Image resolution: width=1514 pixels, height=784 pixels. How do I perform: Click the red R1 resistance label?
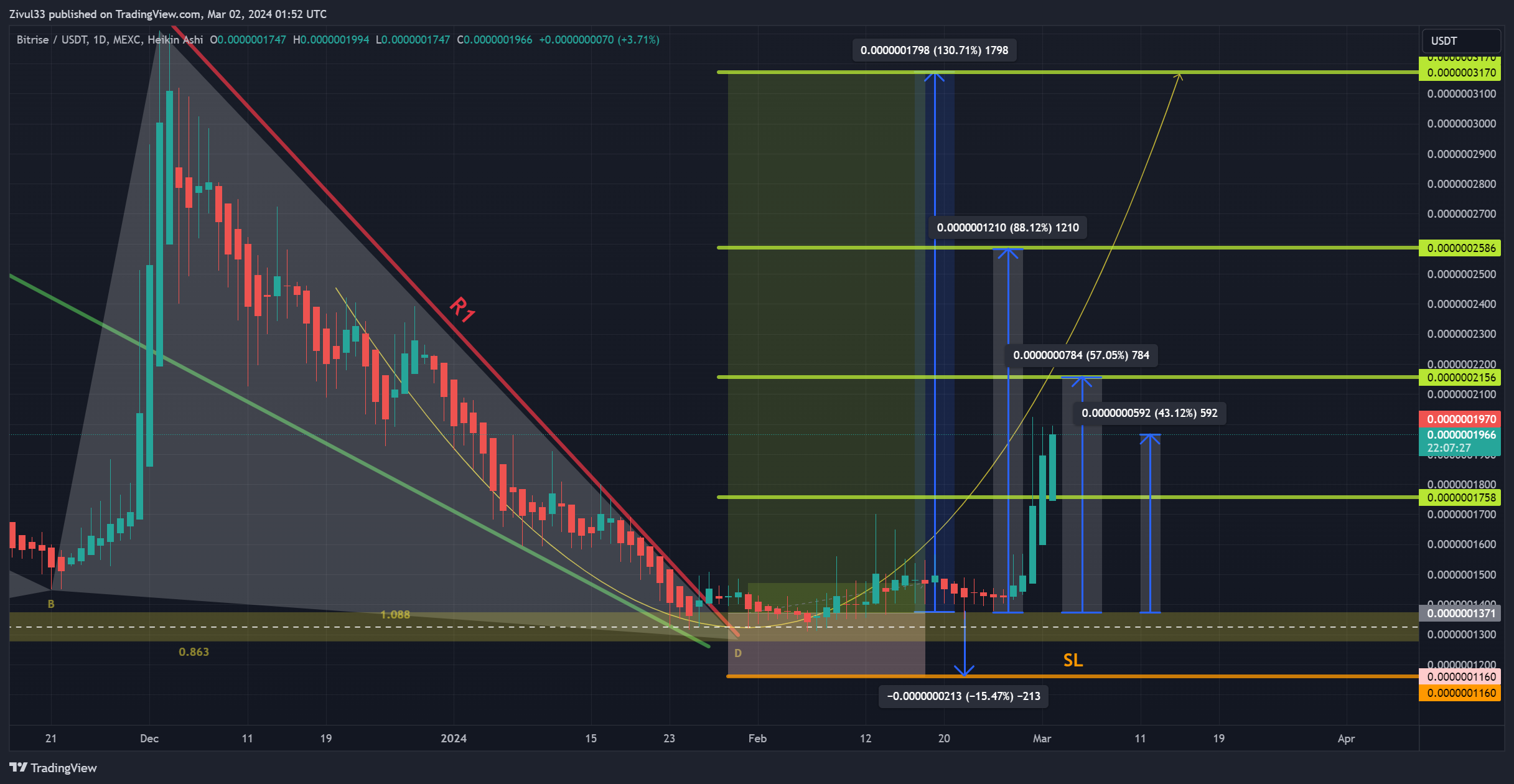point(462,309)
